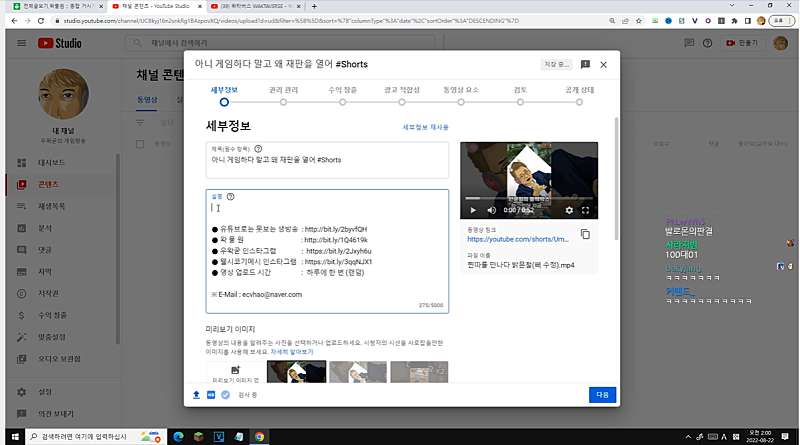Click the video preview progress bar
Viewport: 800px width, 445px height.
(528, 200)
